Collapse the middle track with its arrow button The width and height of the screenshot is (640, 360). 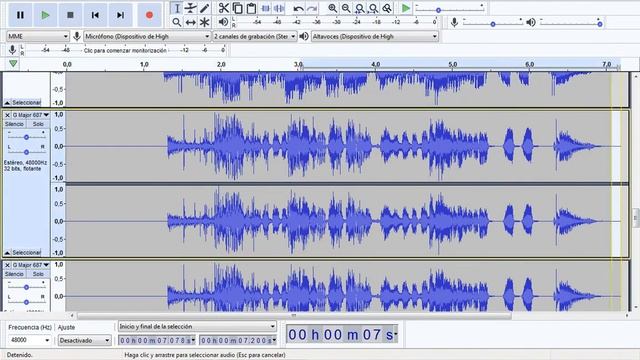click(7, 253)
